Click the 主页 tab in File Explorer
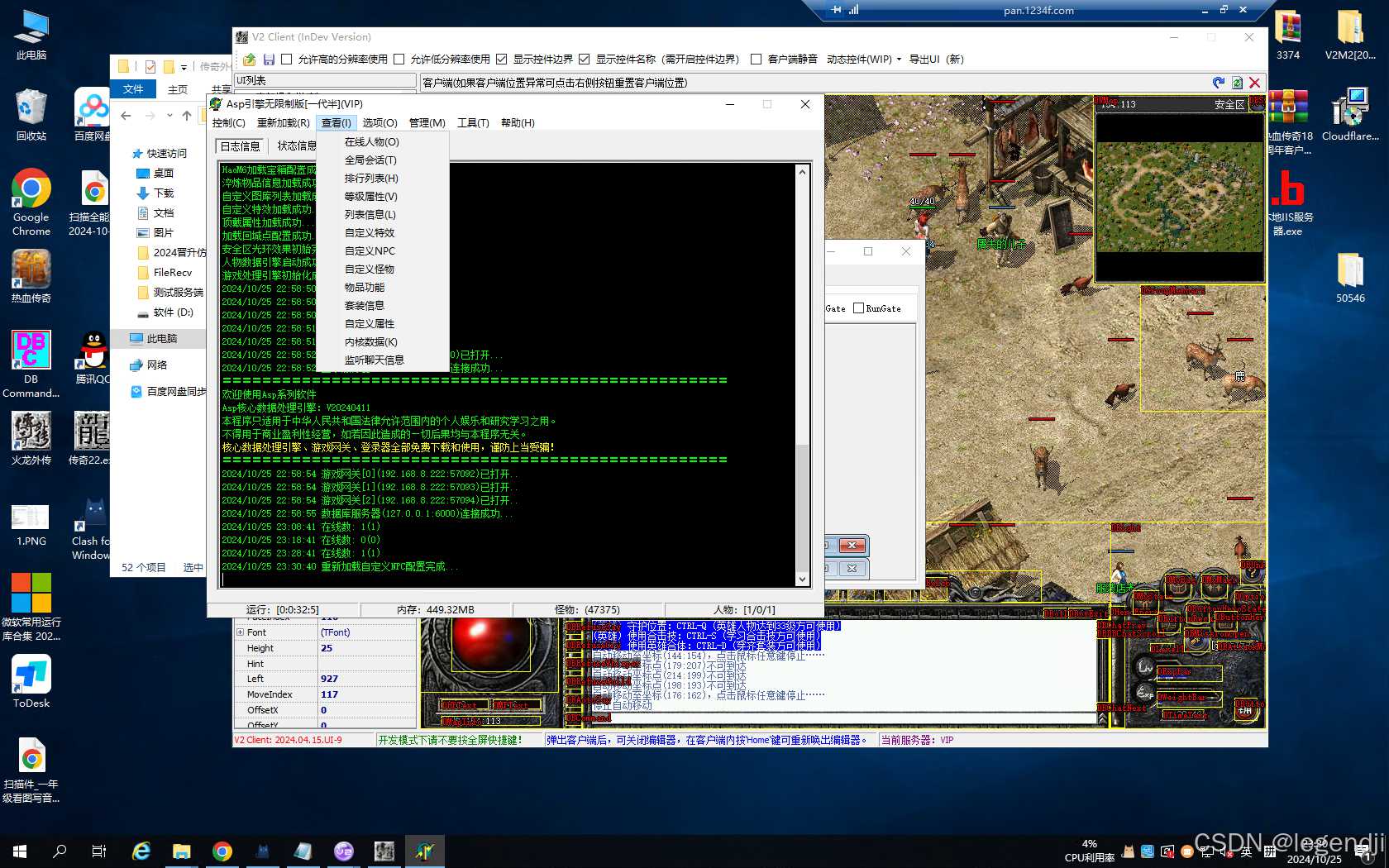 (178, 89)
